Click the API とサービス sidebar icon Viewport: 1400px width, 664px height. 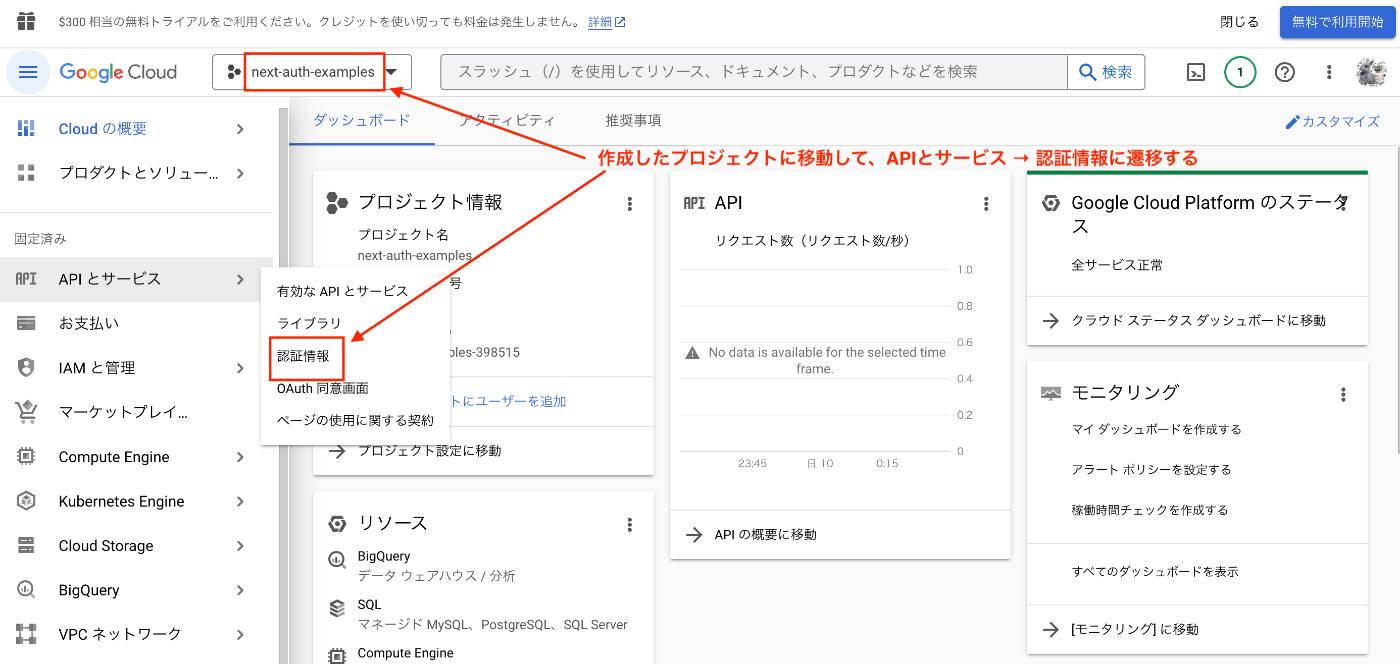(x=26, y=279)
